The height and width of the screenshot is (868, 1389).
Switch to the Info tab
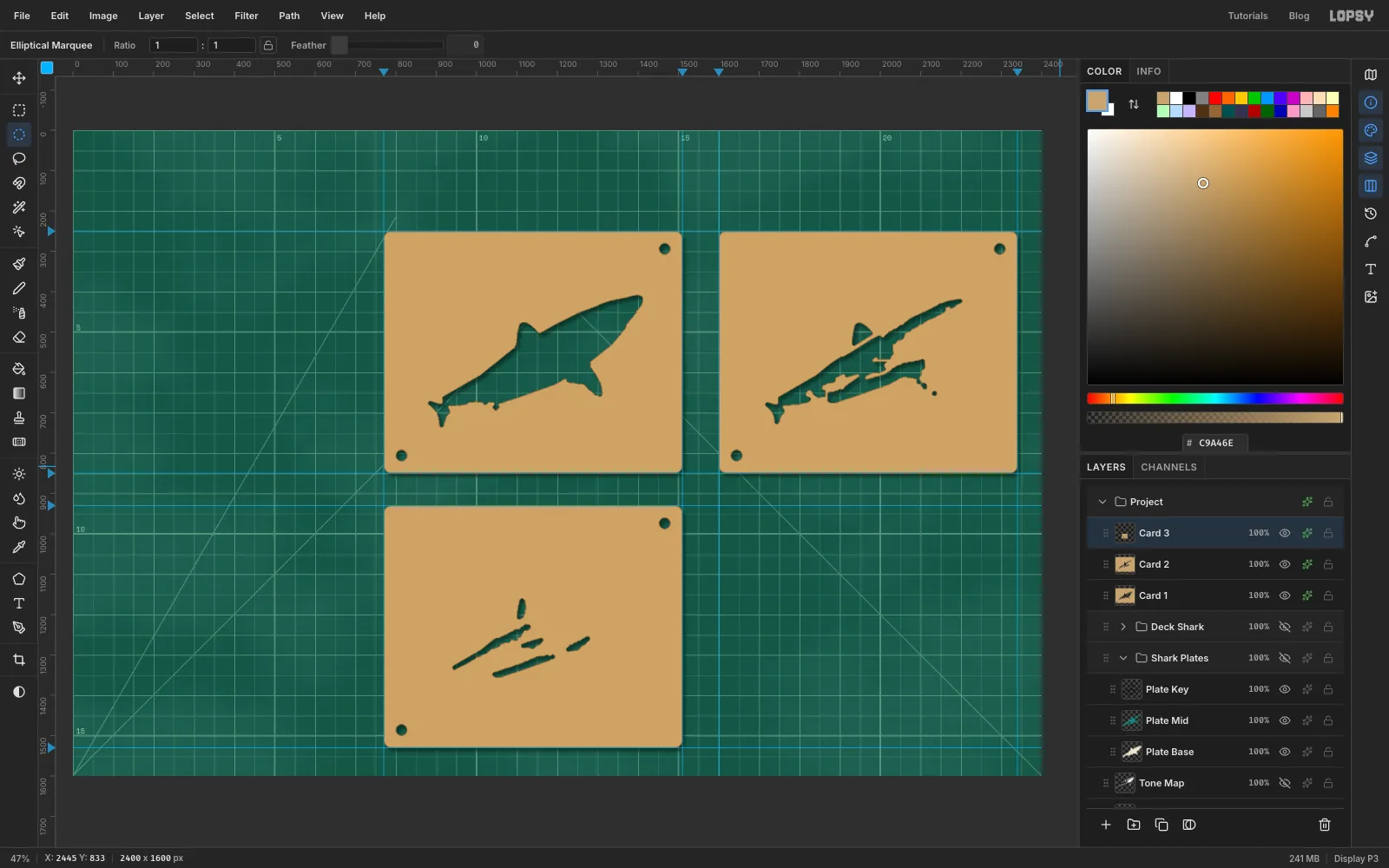(x=1149, y=71)
